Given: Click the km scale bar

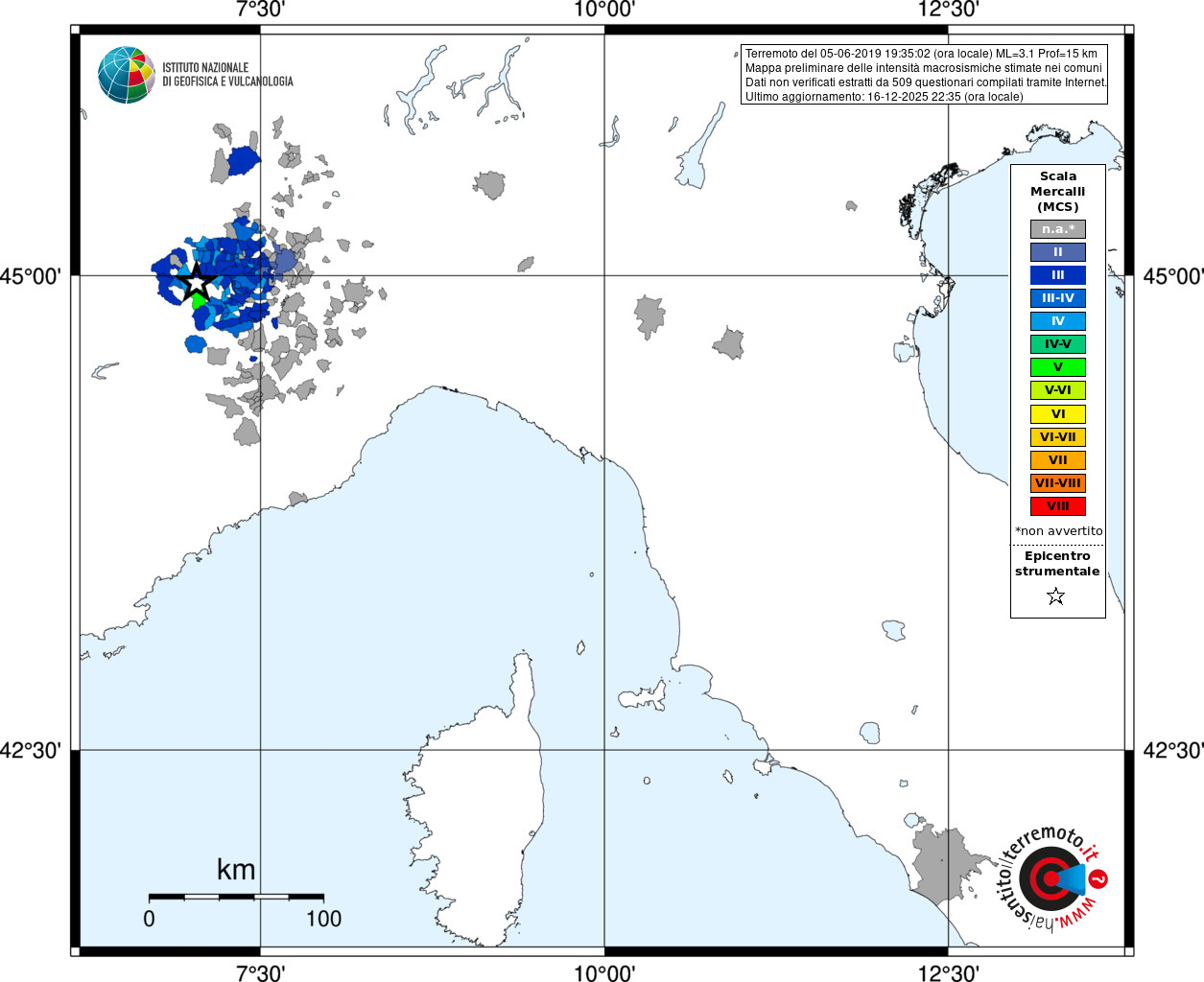Looking at the screenshot, I should click(x=236, y=897).
